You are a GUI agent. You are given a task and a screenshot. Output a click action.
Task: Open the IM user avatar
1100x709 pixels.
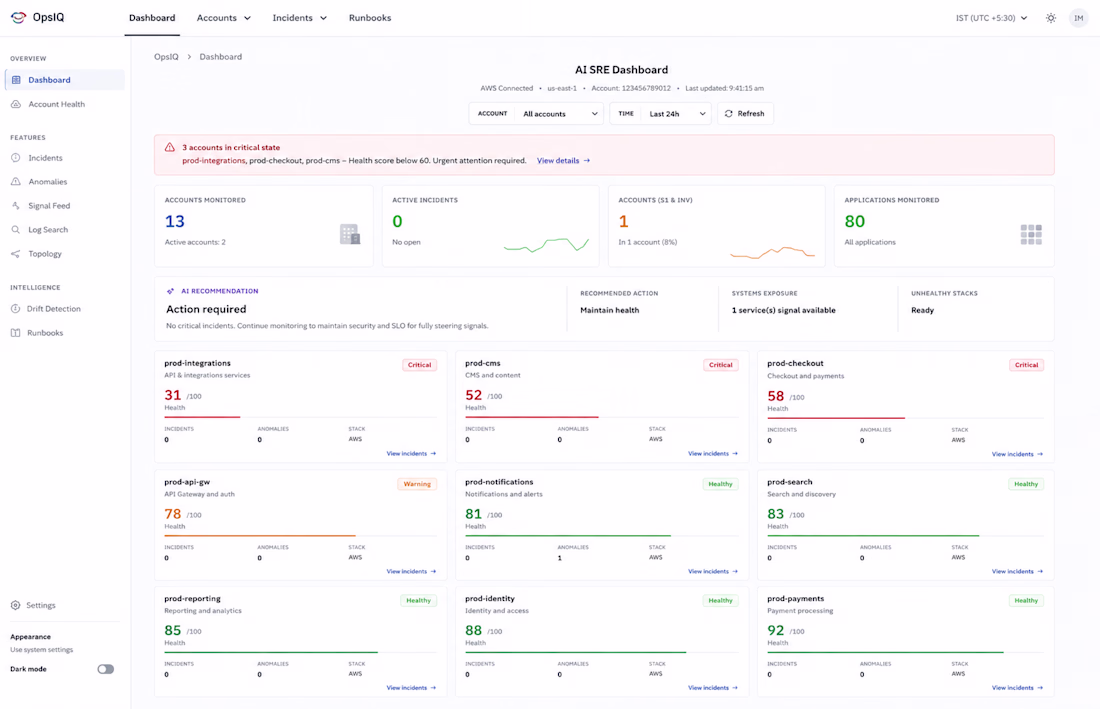(x=1078, y=18)
